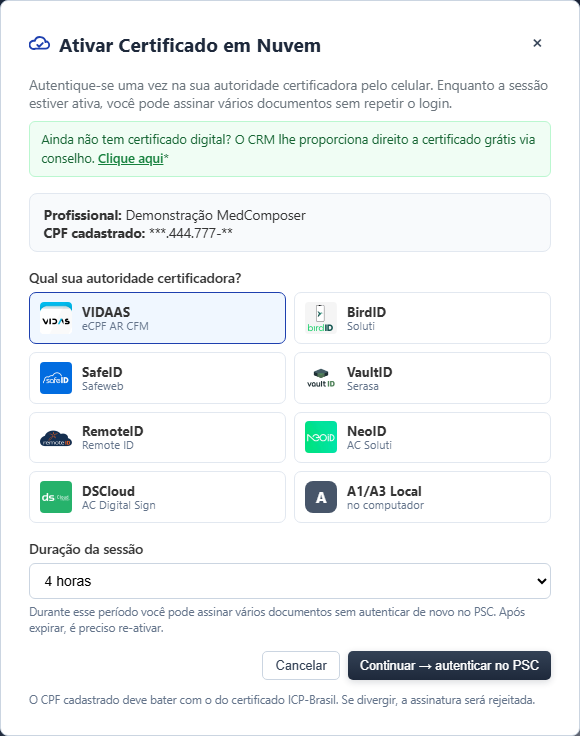This screenshot has height=736, width=580.
Task: Click the VIDAAS logo icon
Action: (56, 318)
